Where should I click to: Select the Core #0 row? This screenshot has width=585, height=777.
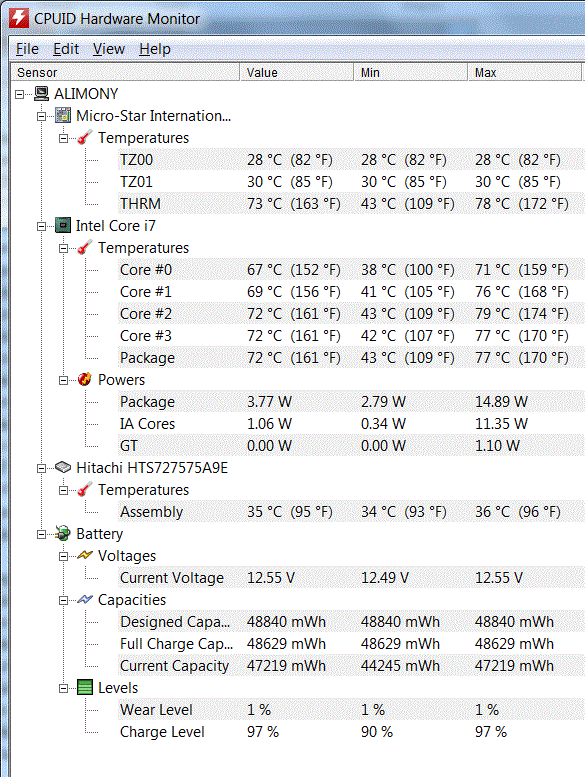coord(351,270)
